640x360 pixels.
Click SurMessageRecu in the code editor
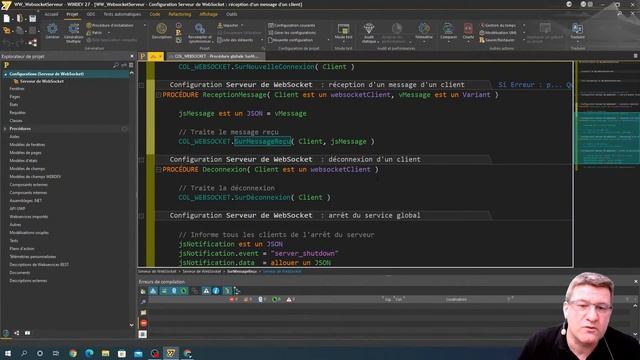coord(262,142)
